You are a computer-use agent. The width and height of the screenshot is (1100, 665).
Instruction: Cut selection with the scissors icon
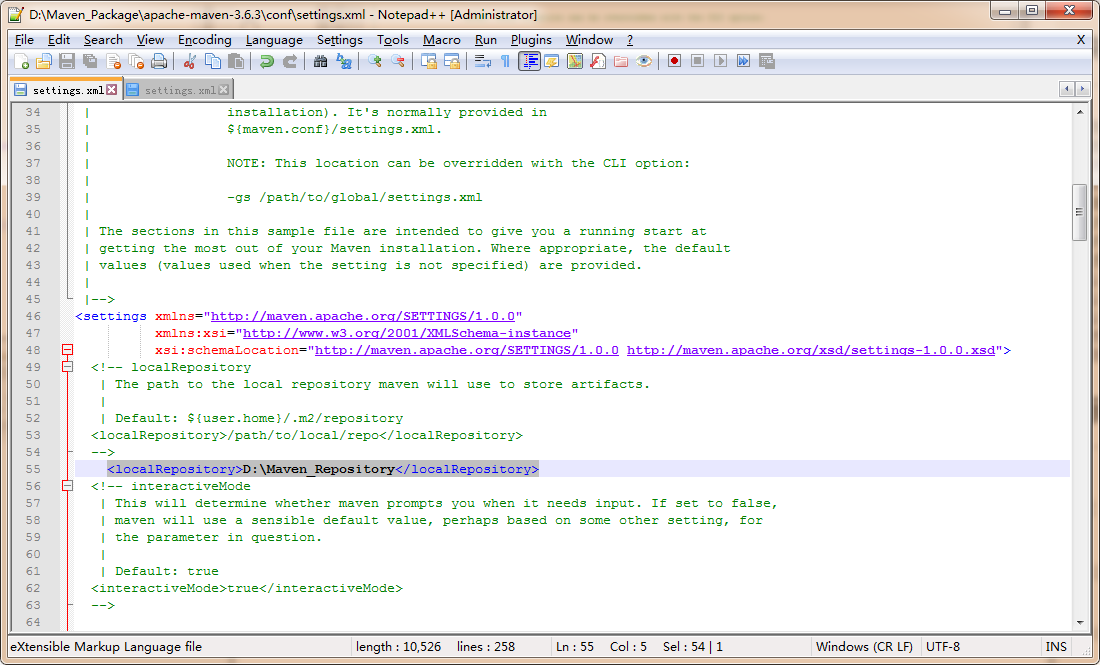pos(189,62)
